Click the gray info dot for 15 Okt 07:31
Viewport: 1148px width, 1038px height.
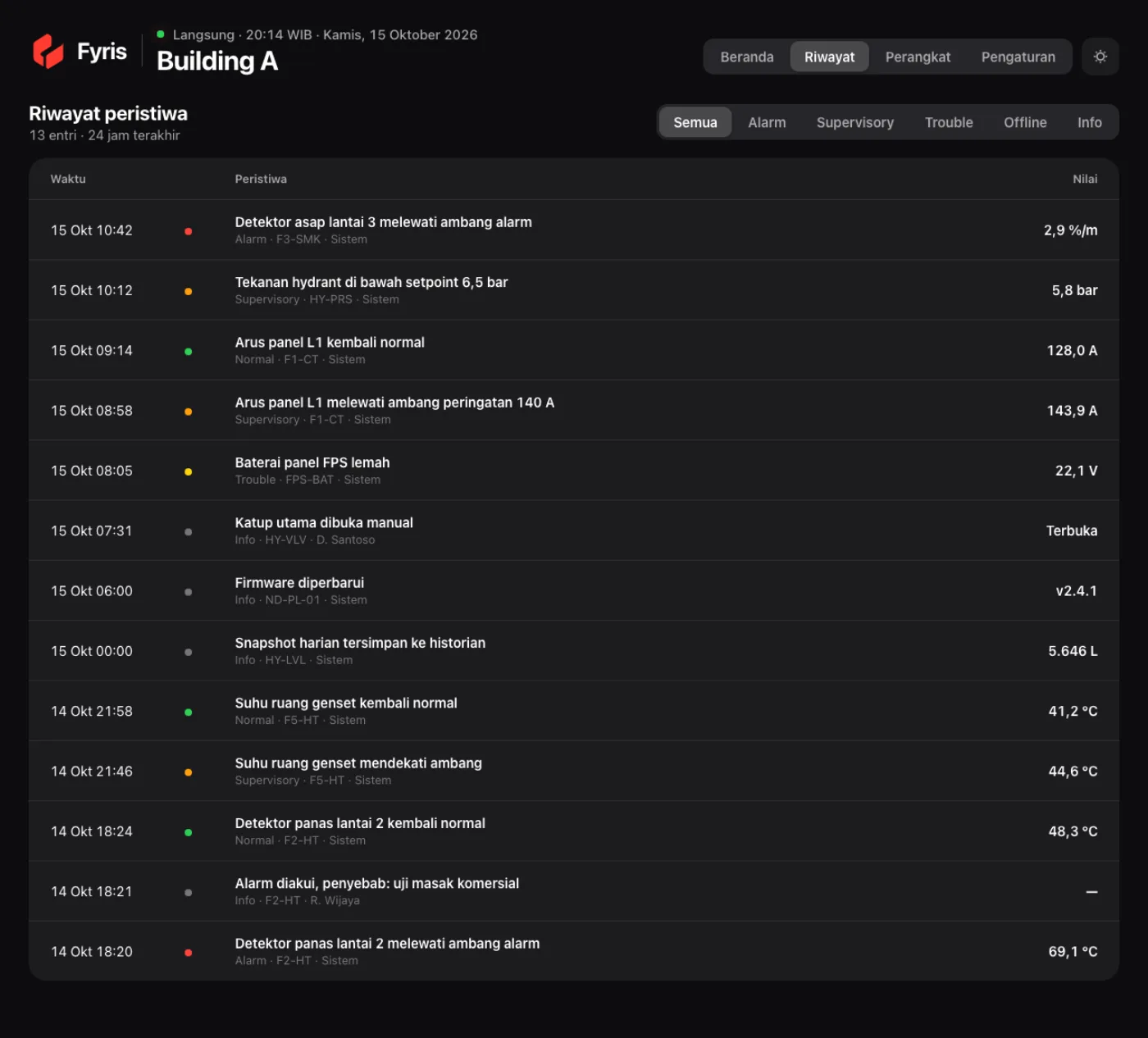[x=189, y=532]
